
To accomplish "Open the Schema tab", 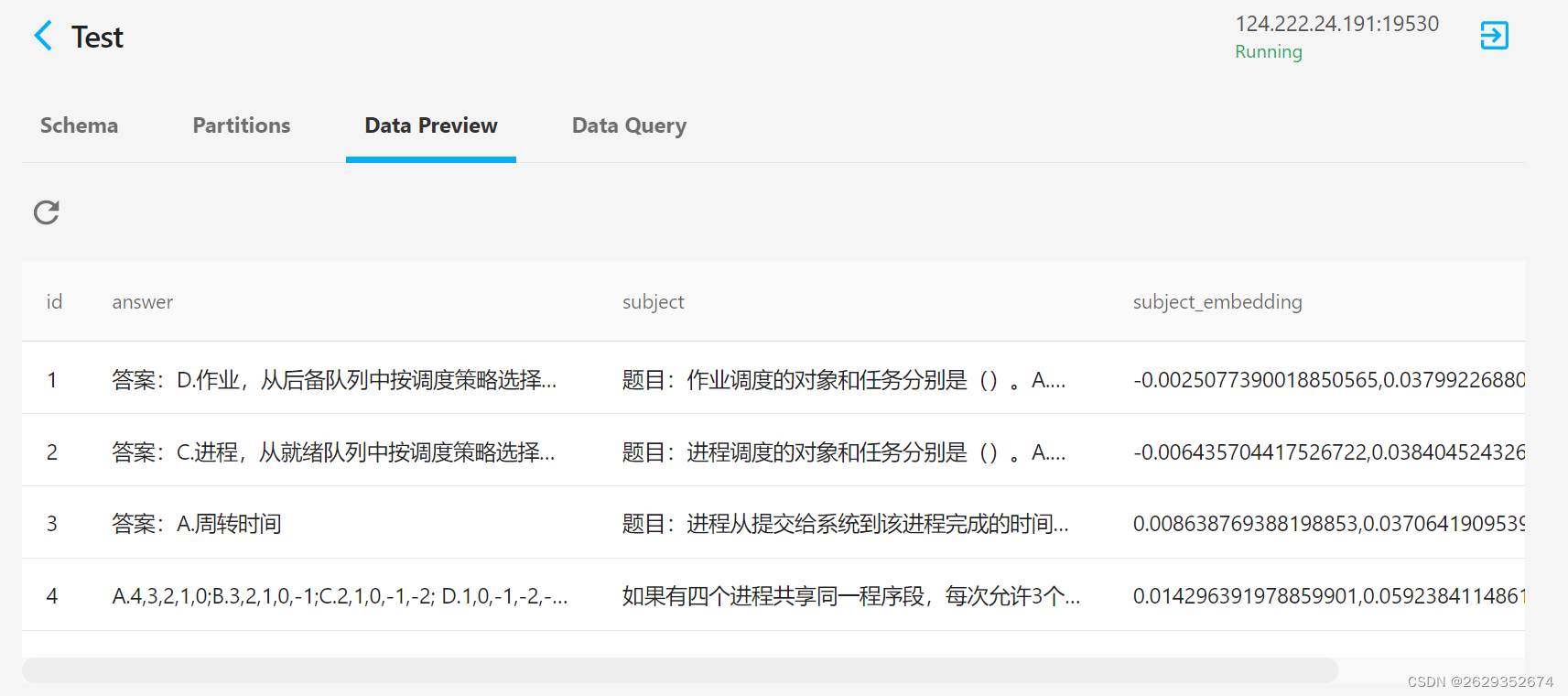I will [x=79, y=125].
